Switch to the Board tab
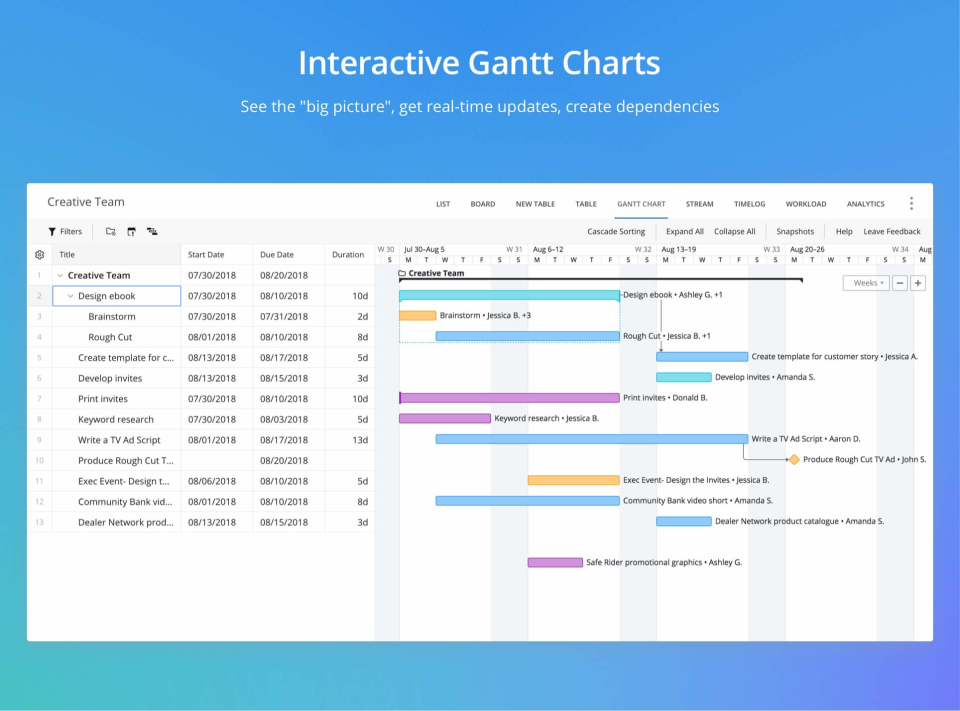Image resolution: width=960 pixels, height=711 pixels. pos(482,204)
